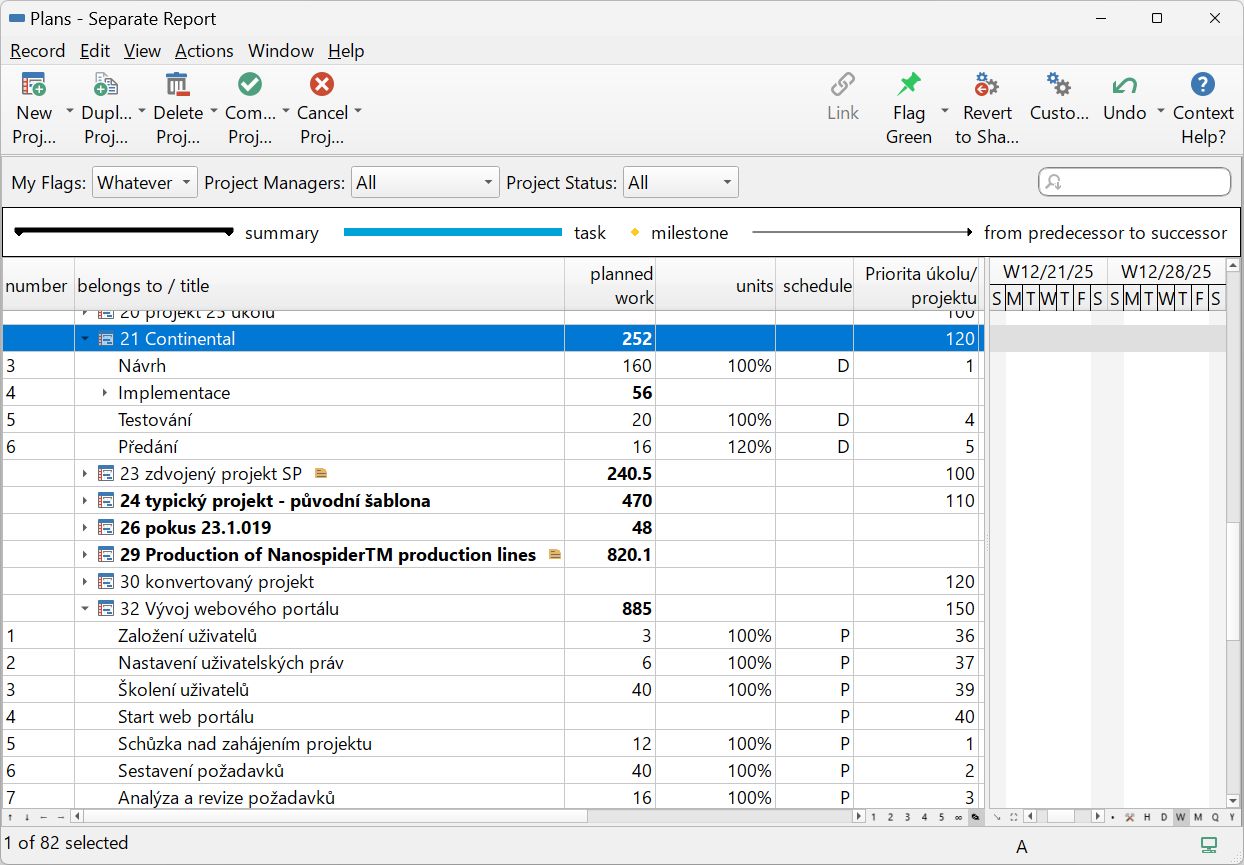Open the Window menu
The image size is (1244, 865).
point(281,51)
